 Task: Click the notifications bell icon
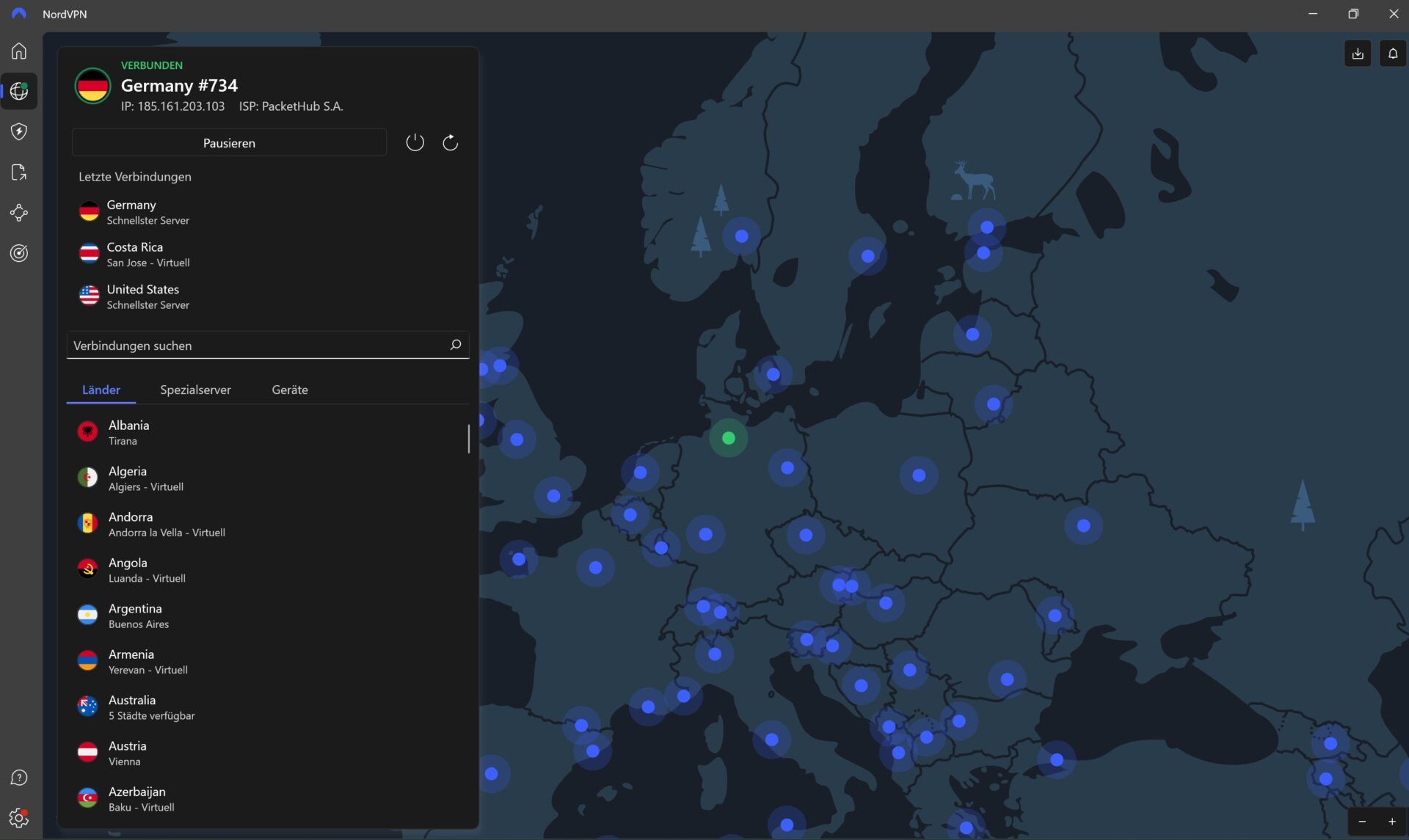pos(1392,53)
